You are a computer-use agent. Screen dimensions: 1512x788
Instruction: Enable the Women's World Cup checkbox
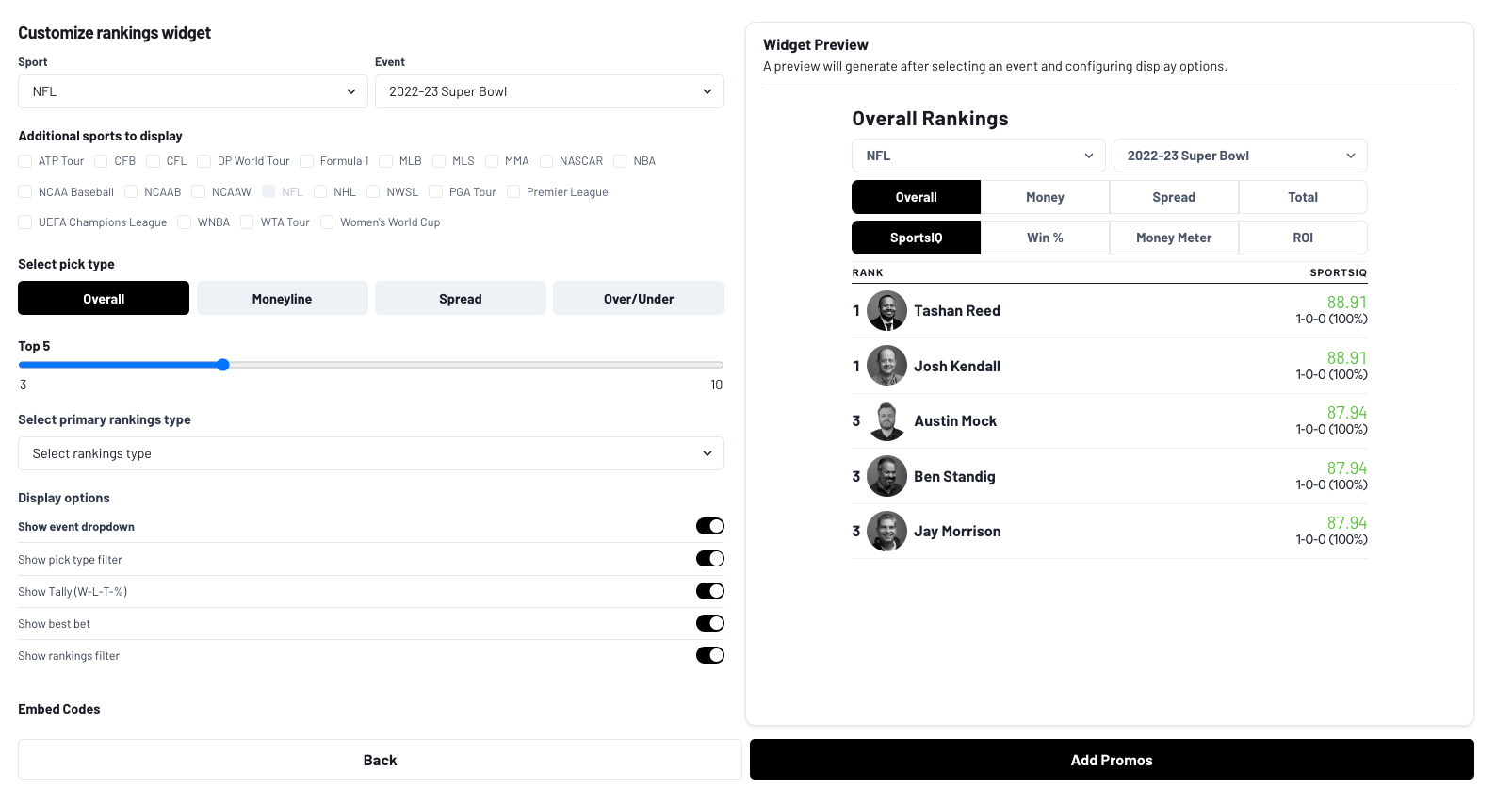point(327,222)
